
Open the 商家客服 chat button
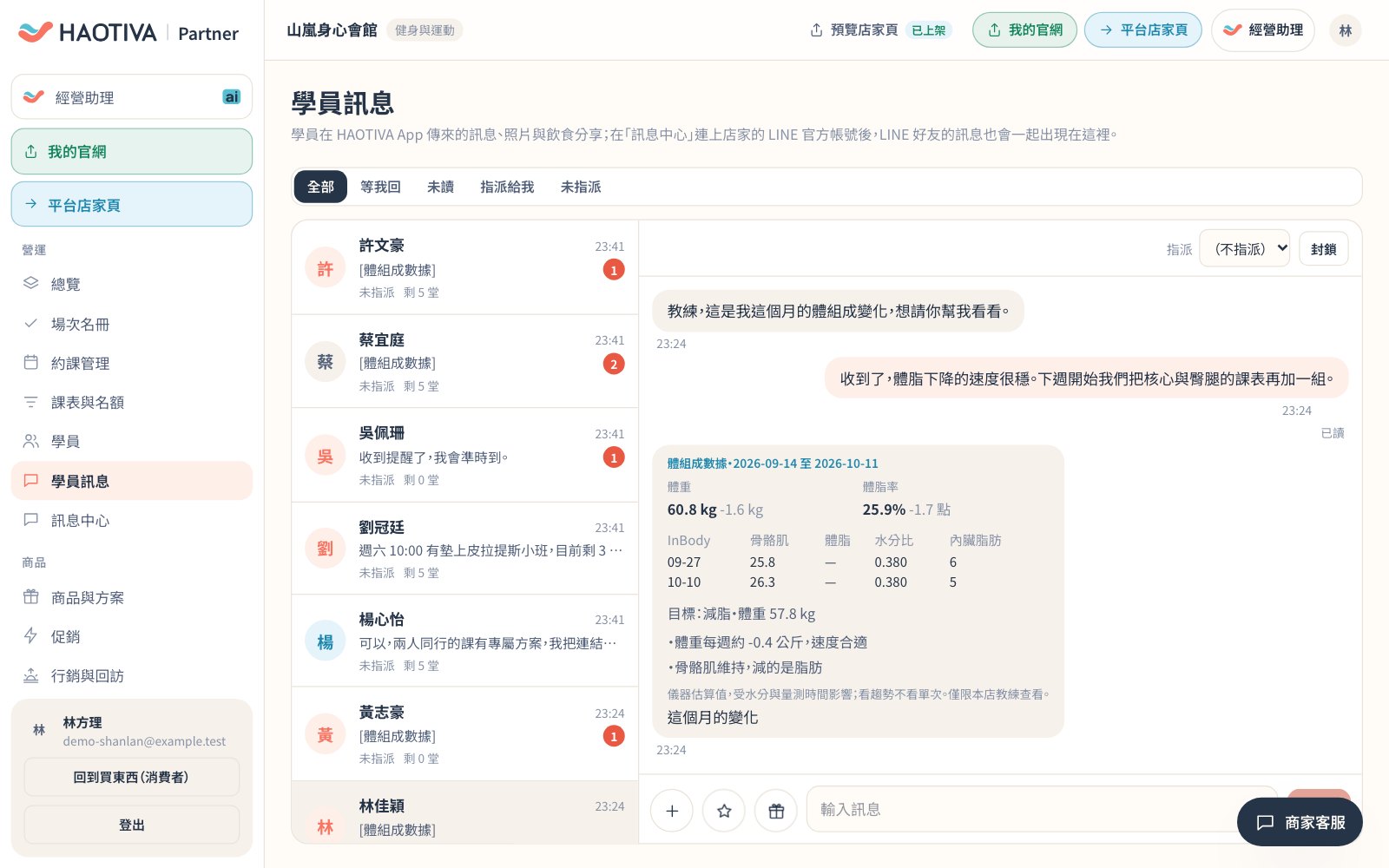(x=1300, y=822)
